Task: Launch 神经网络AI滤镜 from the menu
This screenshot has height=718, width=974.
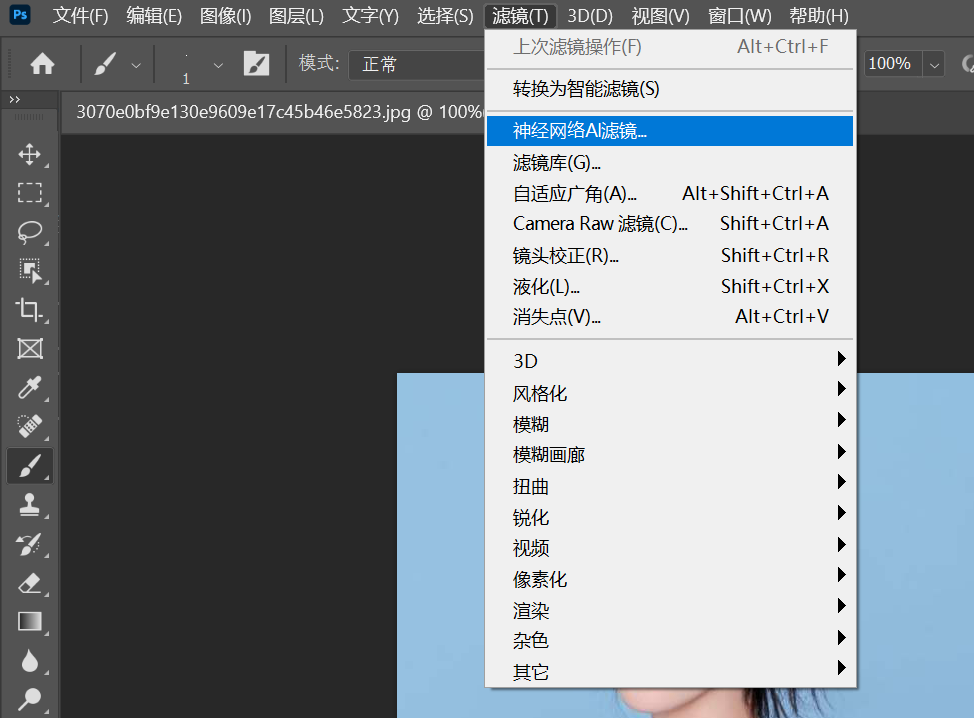Action: [x=670, y=130]
